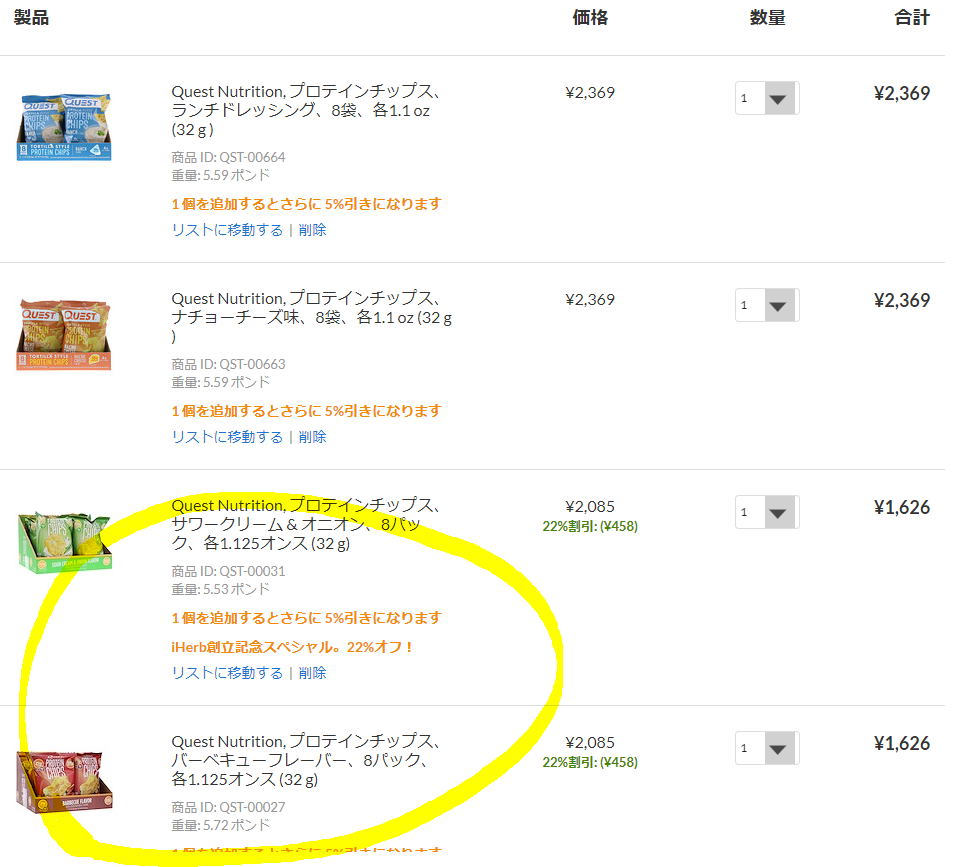
Task: Move Nacho Cheese chips to list
Action: click(227, 437)
